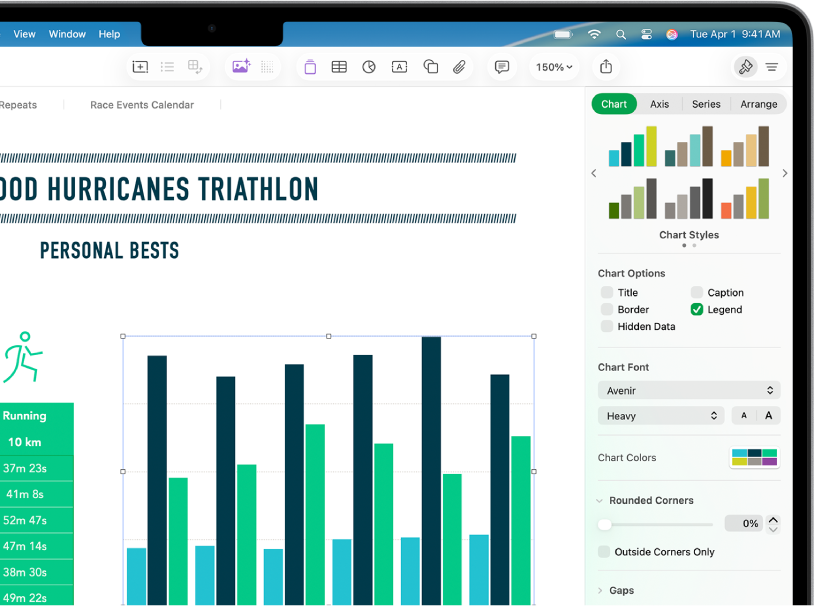Open comments via the comment bubble icon

(x=502, y=66)
